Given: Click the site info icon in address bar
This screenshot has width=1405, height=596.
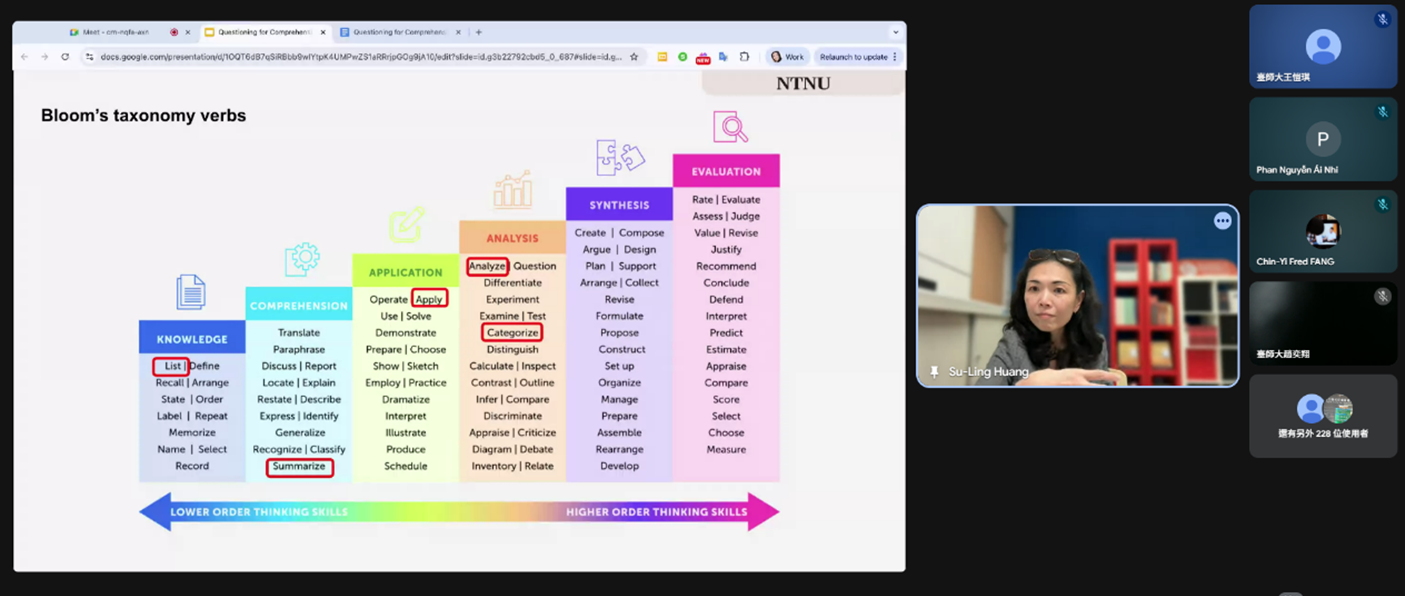Looking at the screenshot, I should tap(89, 57).
